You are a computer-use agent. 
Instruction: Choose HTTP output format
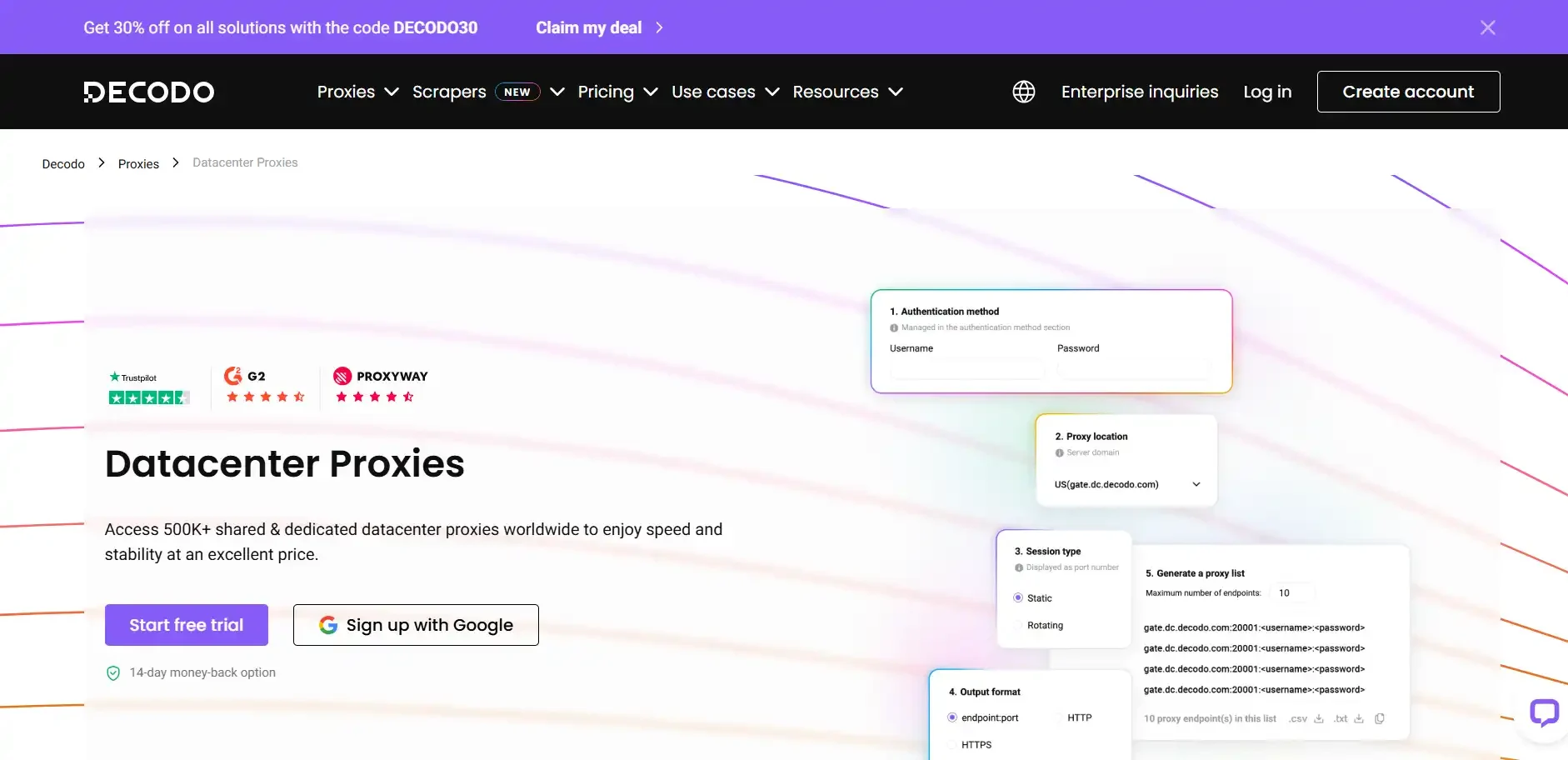(1058, 717)
